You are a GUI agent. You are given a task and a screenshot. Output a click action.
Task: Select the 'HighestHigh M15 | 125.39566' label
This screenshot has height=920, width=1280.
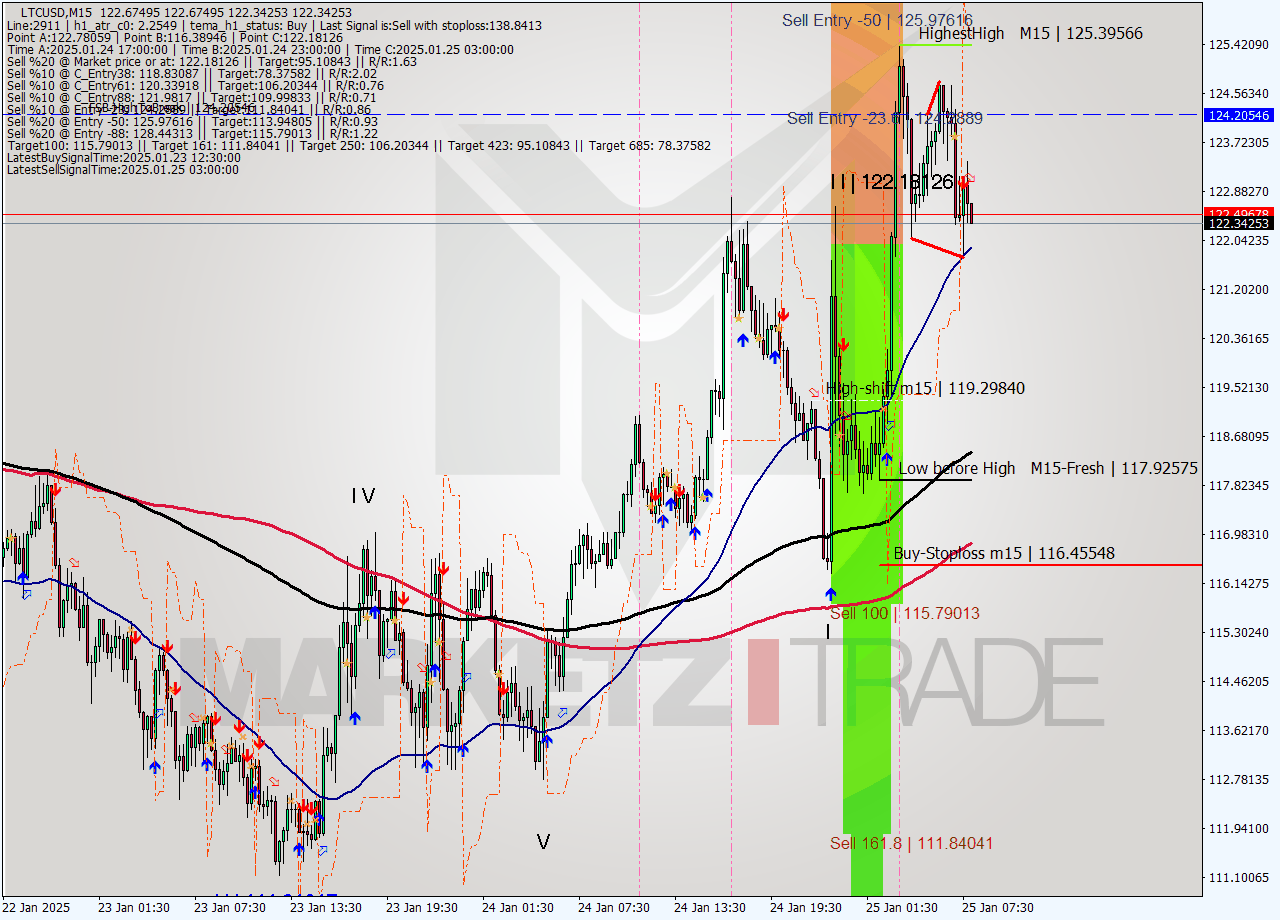click(1030, 34)
